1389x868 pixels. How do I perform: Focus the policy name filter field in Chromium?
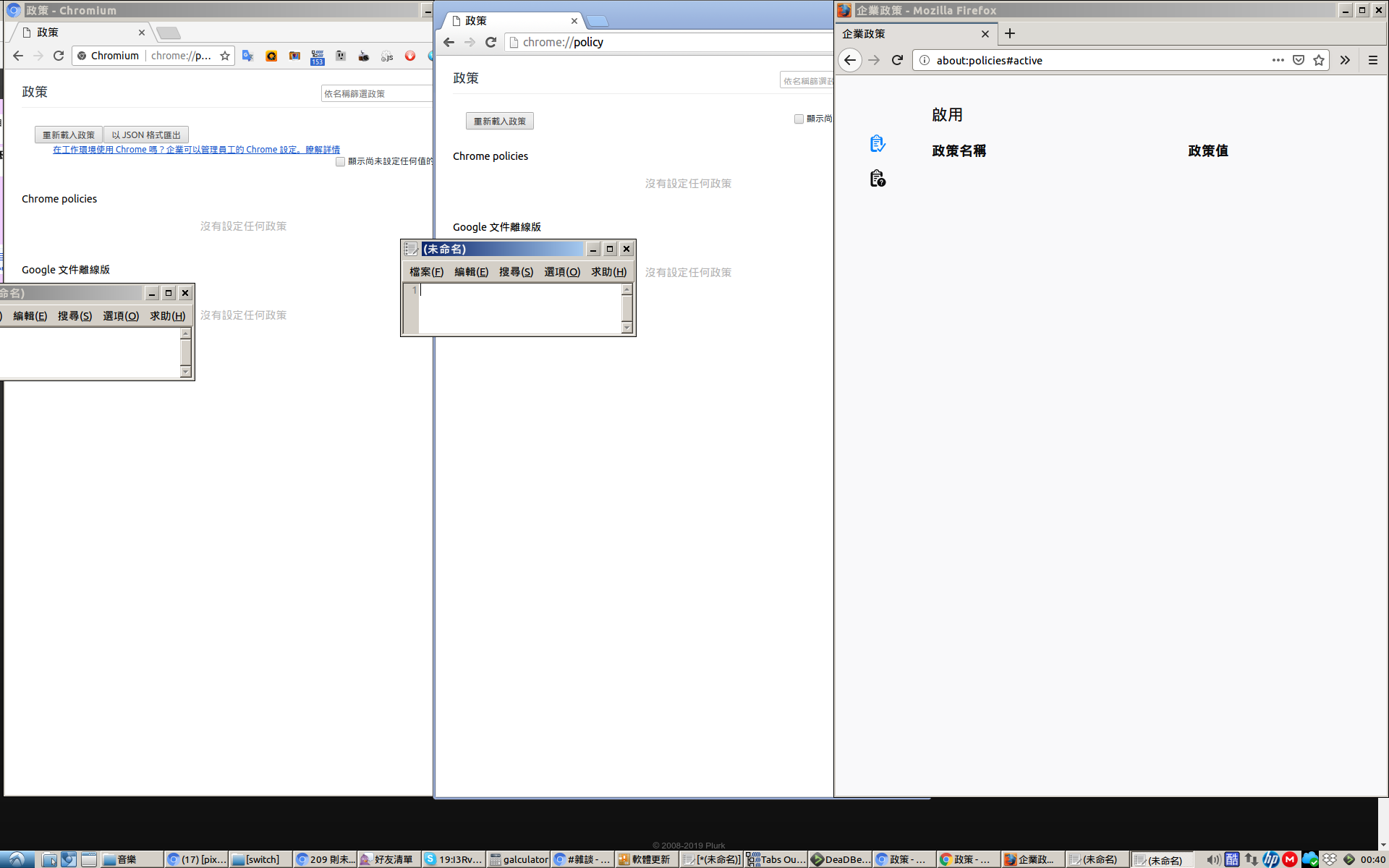[x=376, y=93]
